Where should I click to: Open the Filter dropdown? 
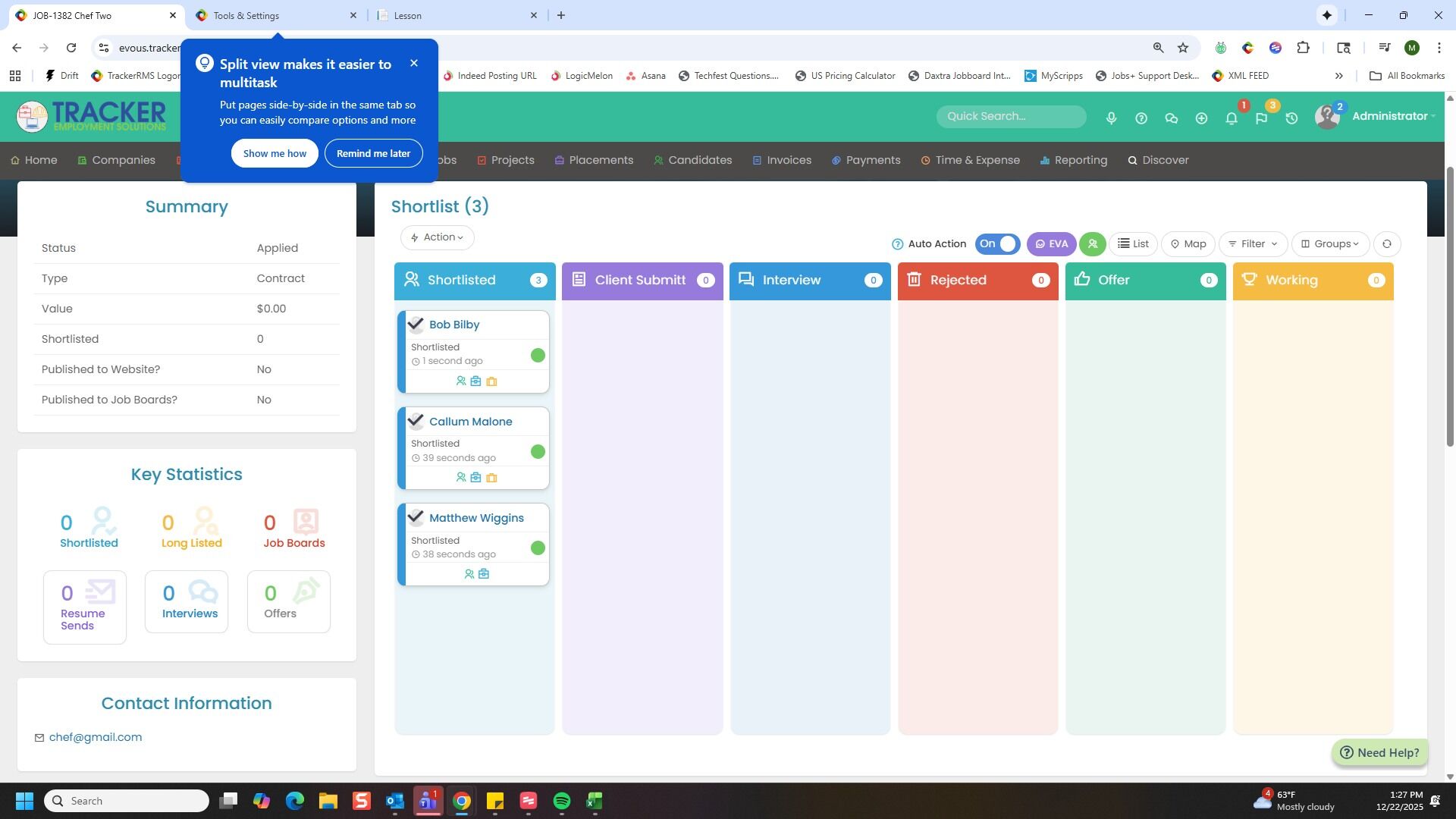pyautogui.click(x=1253, y=244)
